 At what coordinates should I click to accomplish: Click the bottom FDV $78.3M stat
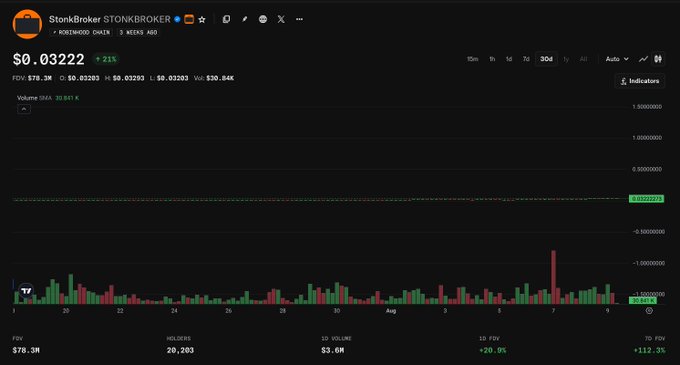26,345
